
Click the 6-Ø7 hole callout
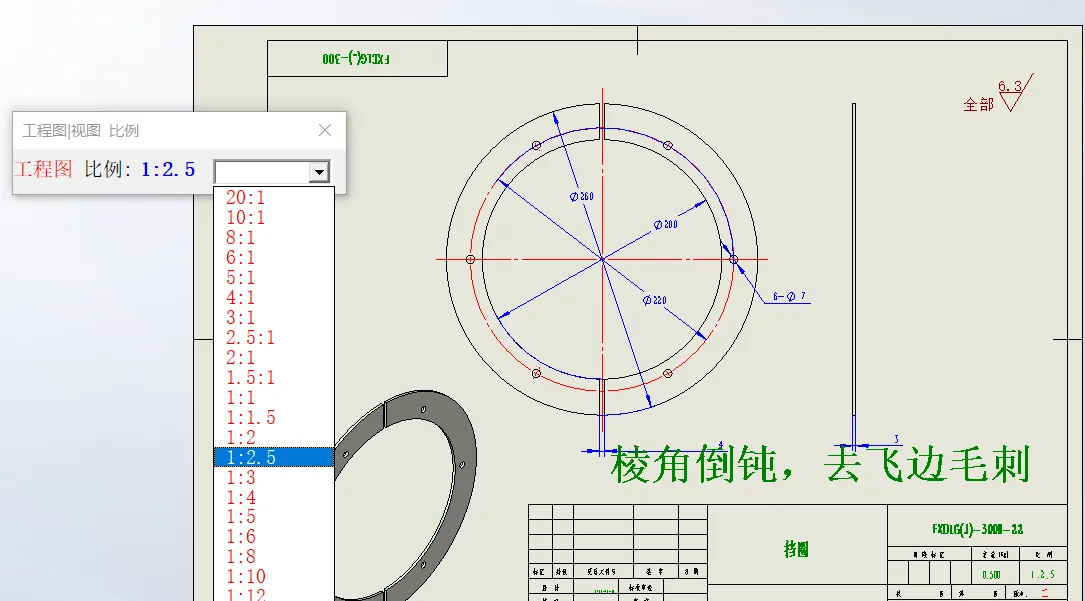tap(790, 296)
